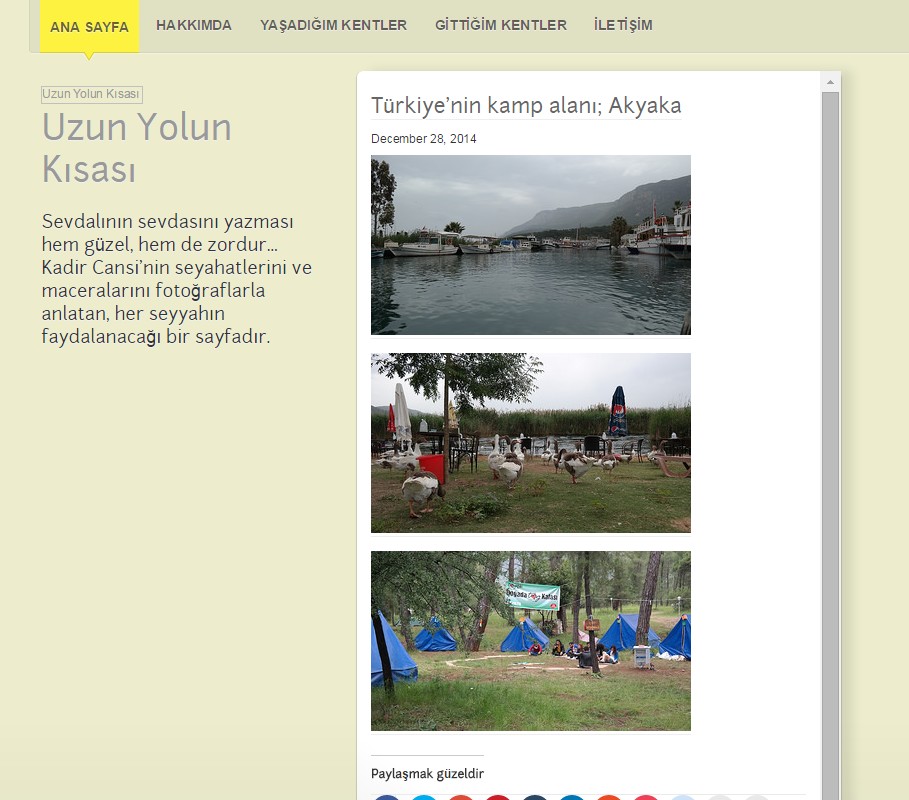Click the third red-orange share circle icon
The width and height of the screenshot is (909, 800).
[461, 797]
